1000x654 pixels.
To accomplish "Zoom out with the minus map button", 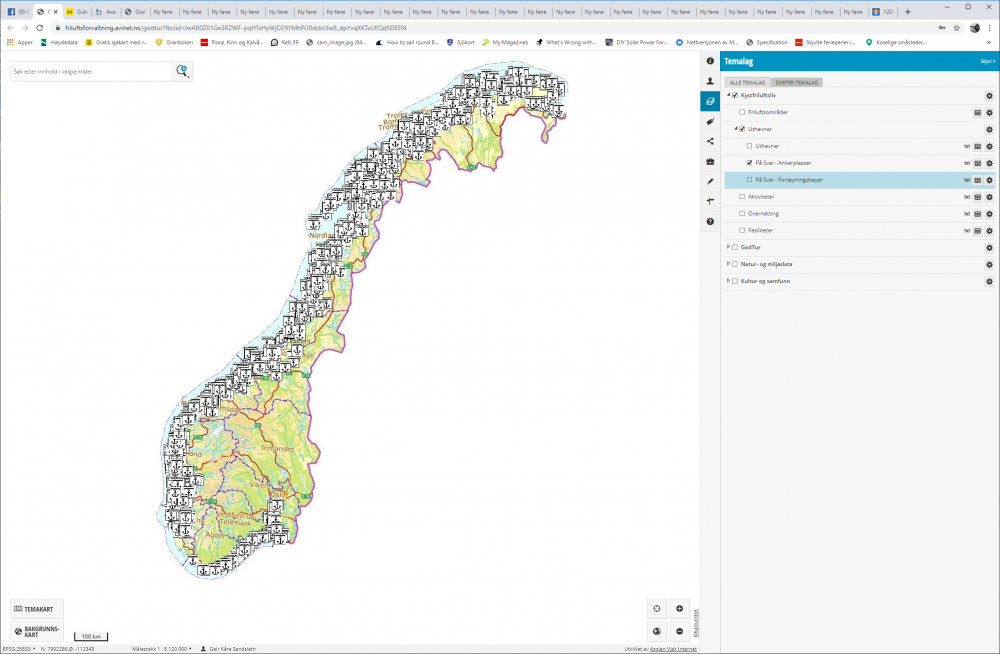I will point(679,631).
